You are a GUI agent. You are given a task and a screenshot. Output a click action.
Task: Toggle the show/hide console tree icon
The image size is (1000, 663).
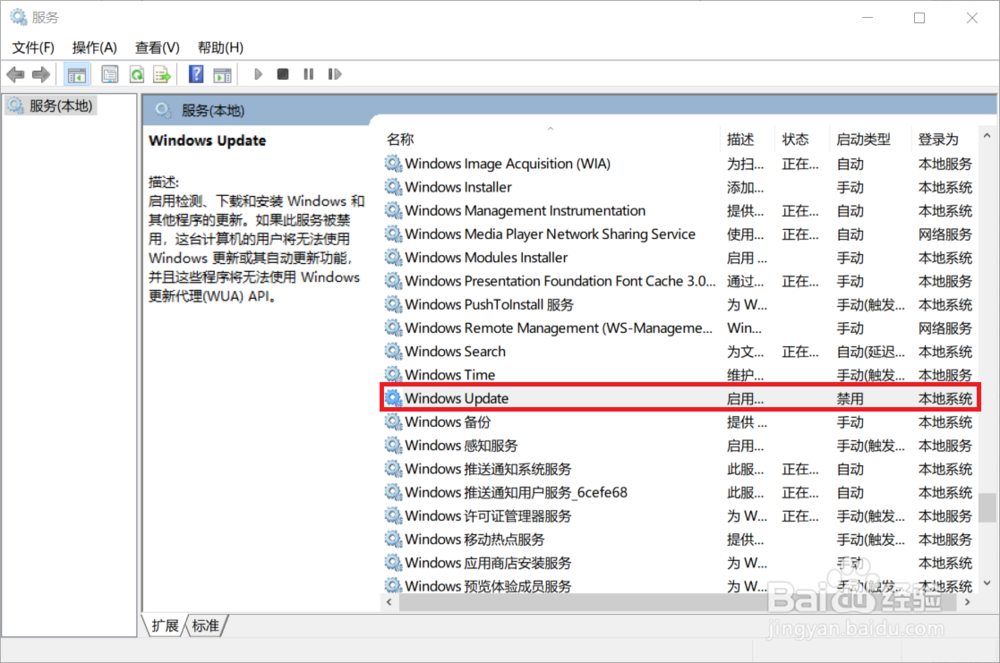(x=77, y=75)
